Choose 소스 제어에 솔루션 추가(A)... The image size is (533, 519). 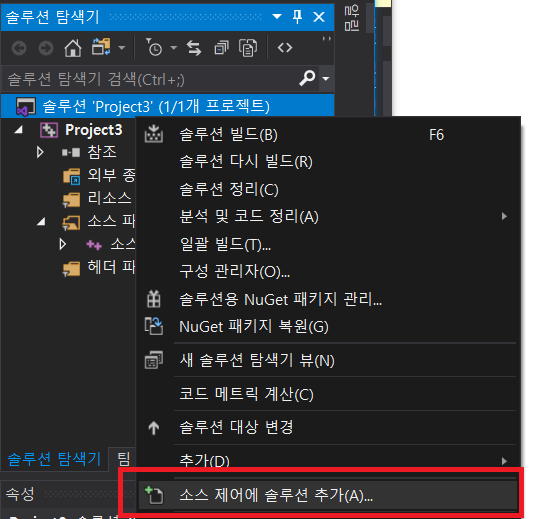pyautogui.click(x=328, y=495)
